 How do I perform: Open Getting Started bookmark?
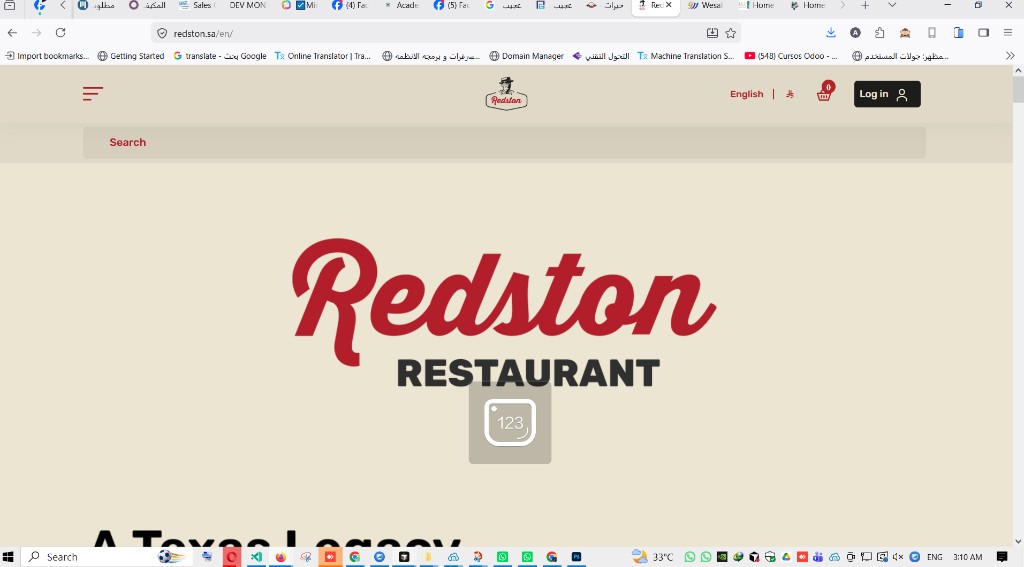point(131,56)
